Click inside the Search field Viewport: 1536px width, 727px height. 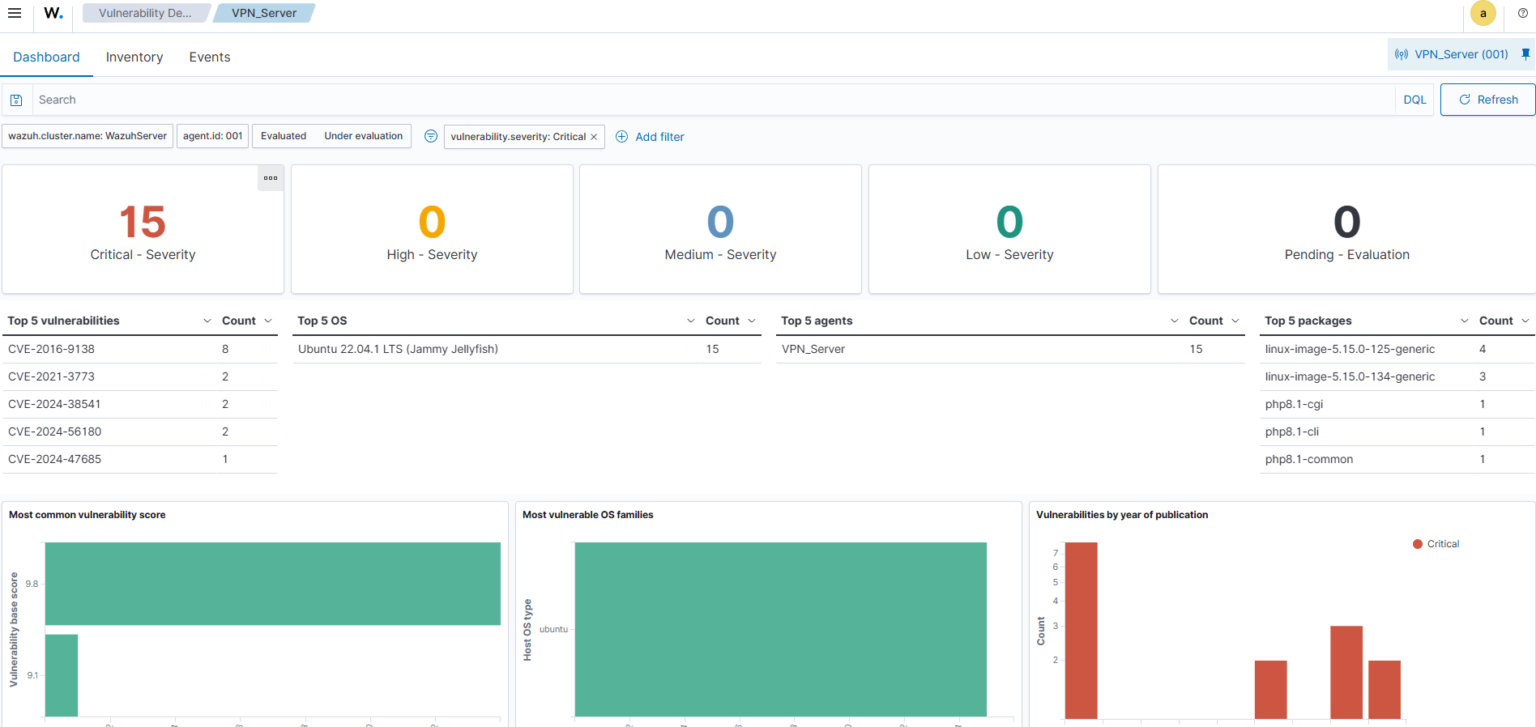(400, 99)
